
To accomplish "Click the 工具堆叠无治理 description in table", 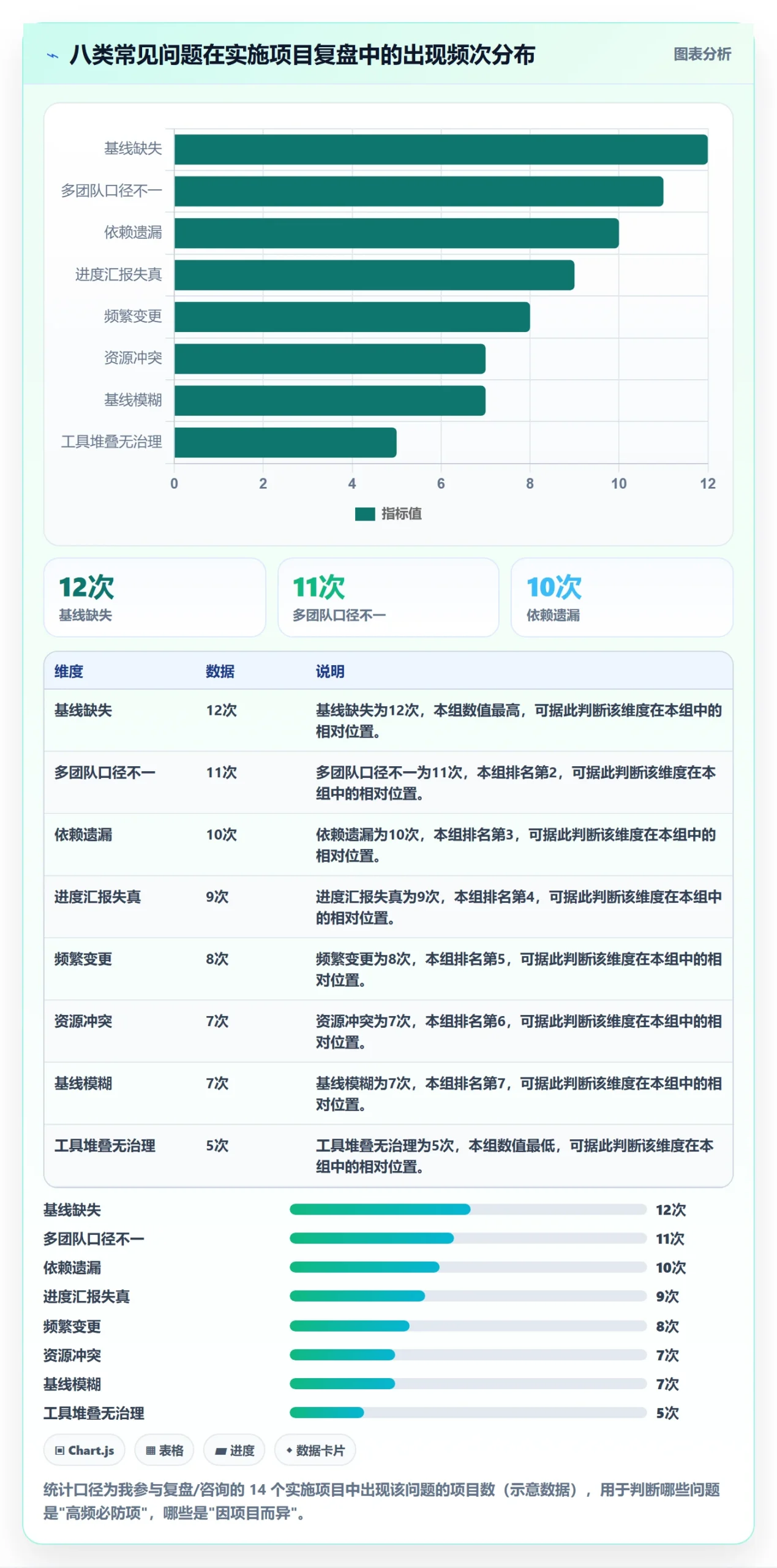I will click(515, 1156).
